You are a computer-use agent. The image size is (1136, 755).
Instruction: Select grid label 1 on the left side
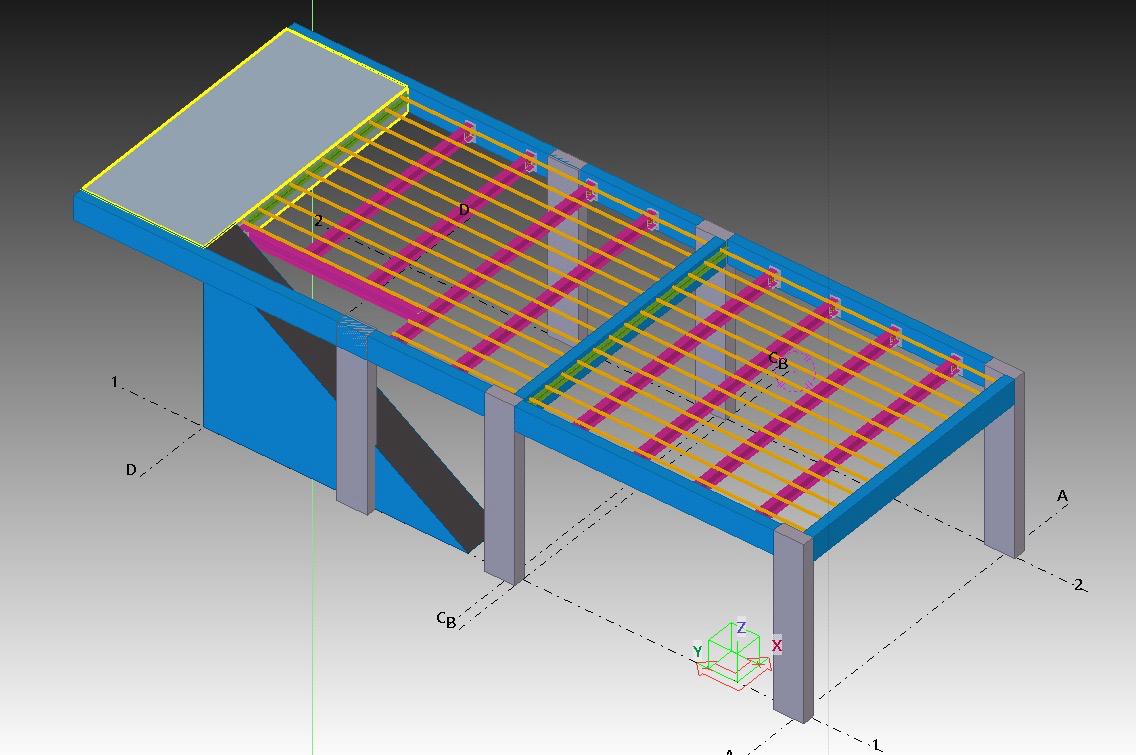point(115,382)
